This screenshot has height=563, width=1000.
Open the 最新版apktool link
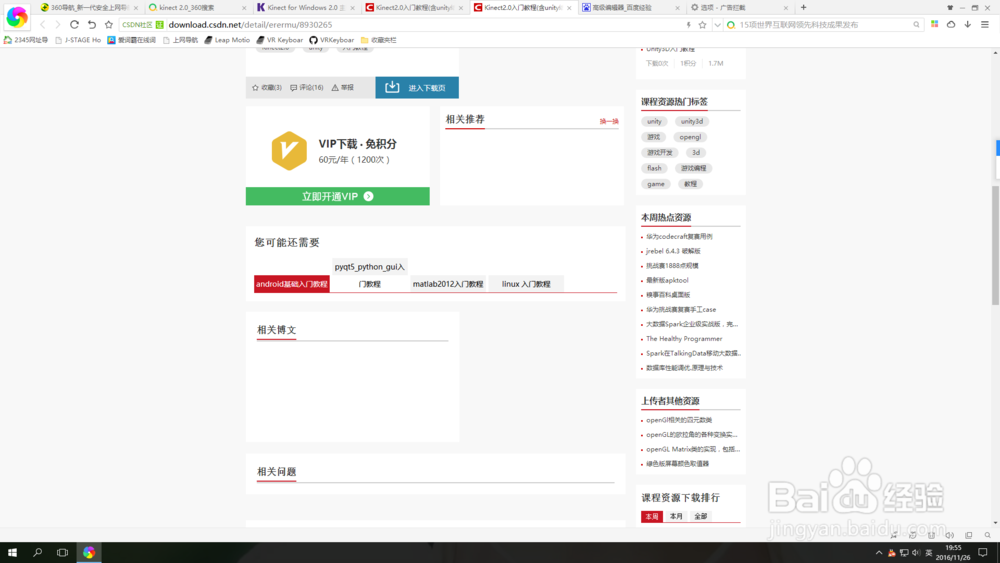[667, 280]
